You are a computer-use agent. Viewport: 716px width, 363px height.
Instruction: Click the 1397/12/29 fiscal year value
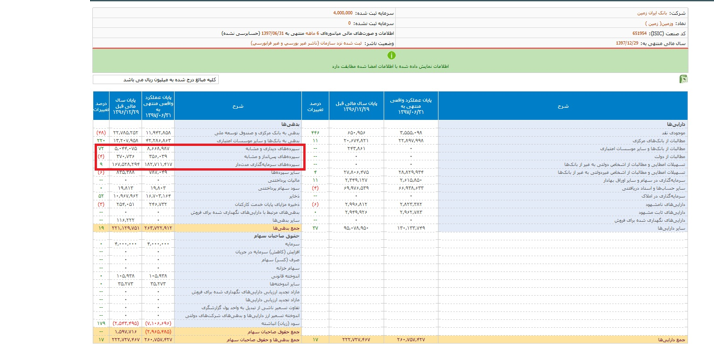coord(626,43)
